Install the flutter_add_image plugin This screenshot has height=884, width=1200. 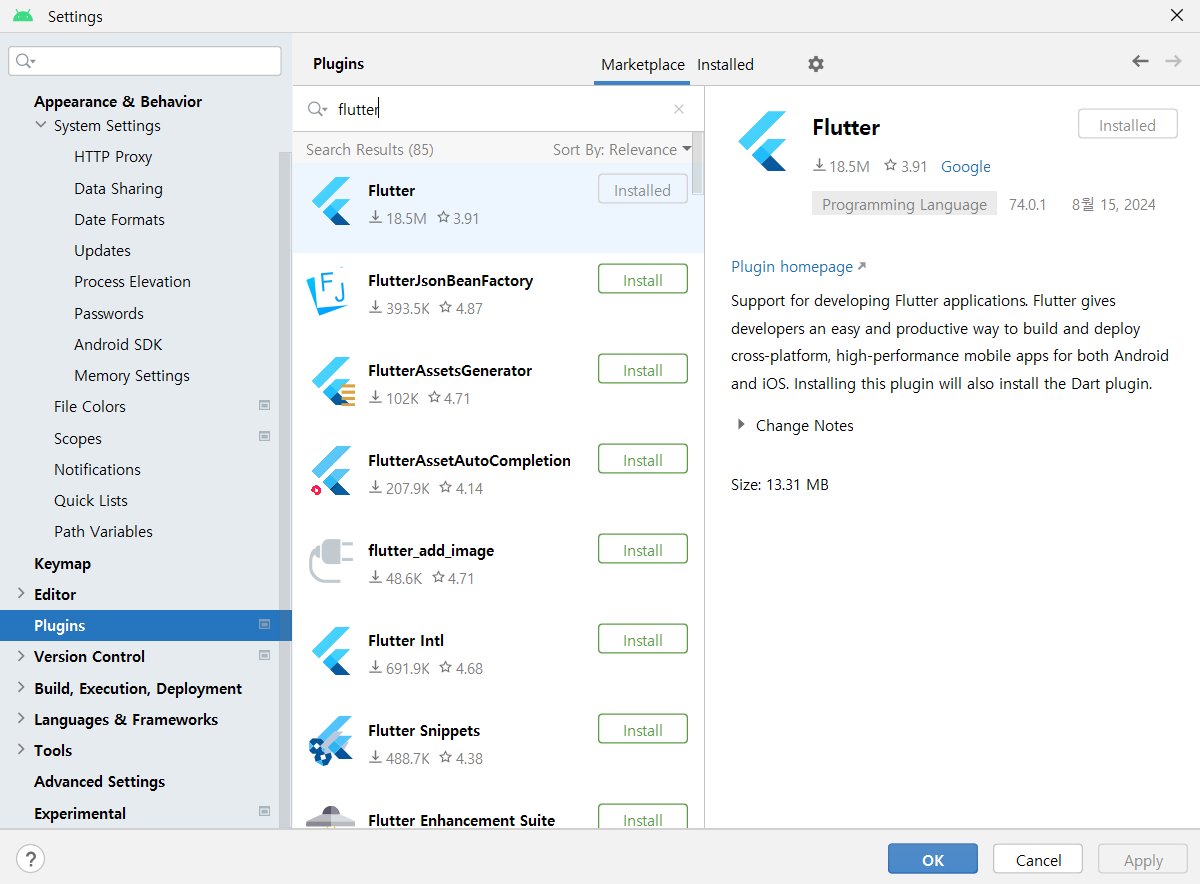pyautogui.click(x=643, y=549)
